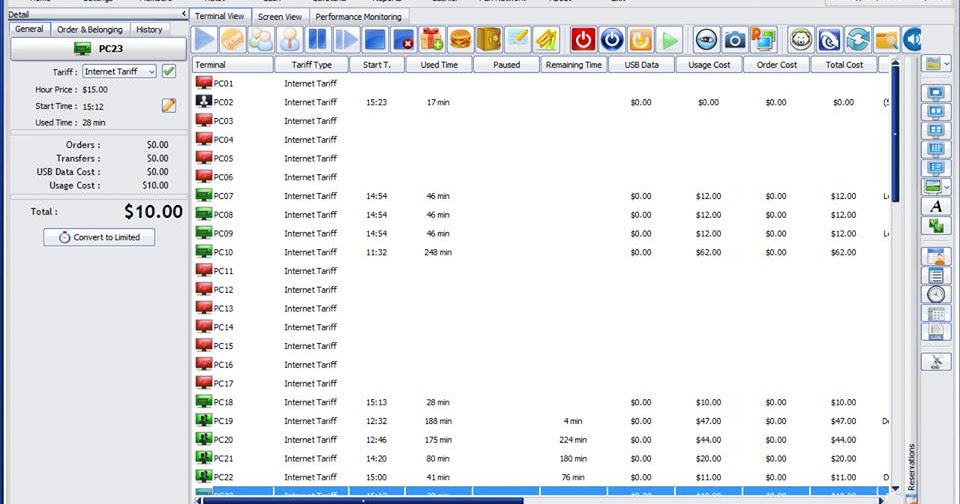Image resolution: width=960 pixels, height=504 pixels.
Task: Click the 224 min remaining time cell
Action: (x=573, y=440)
